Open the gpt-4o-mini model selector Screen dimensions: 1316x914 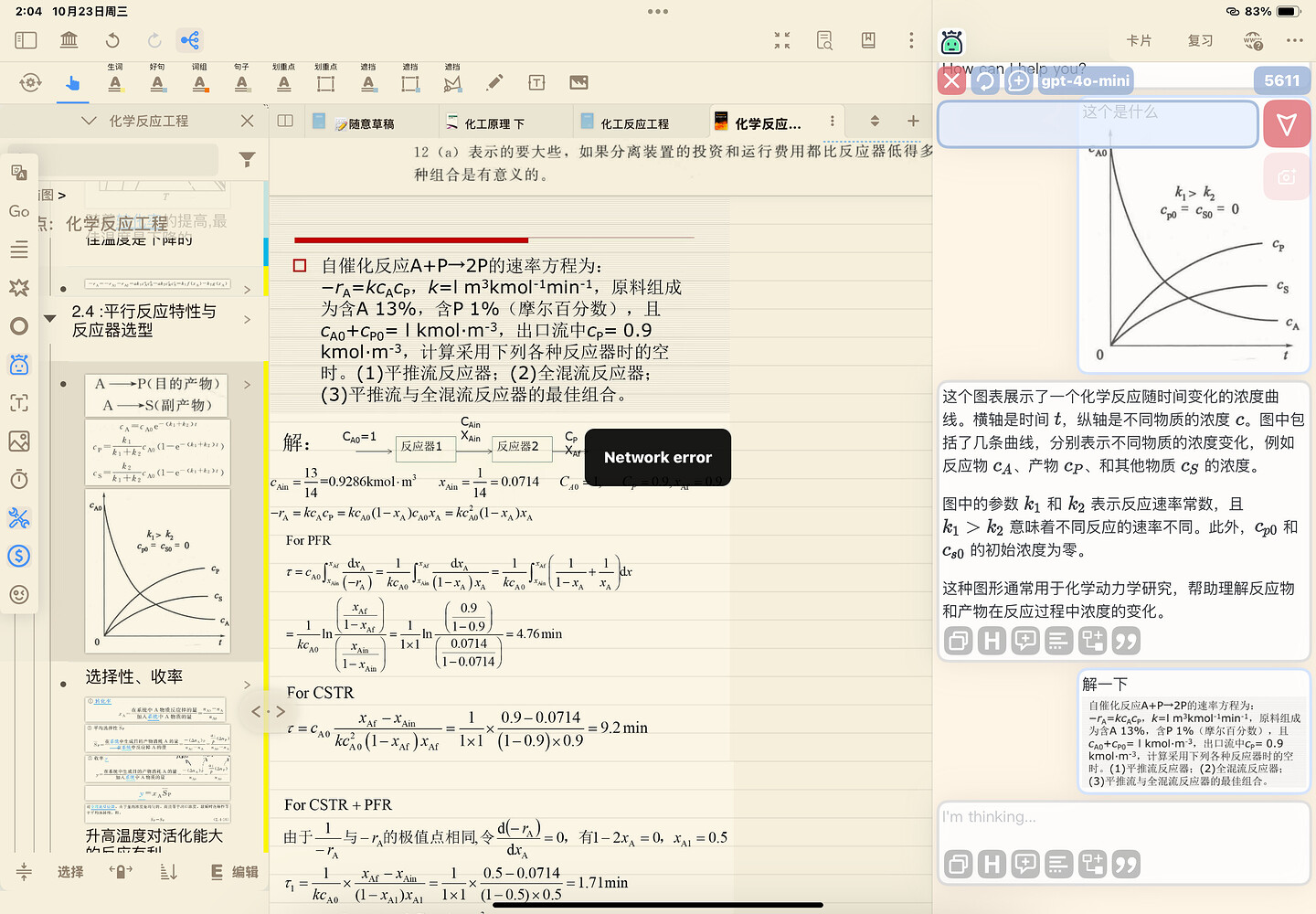point(1086,80)
